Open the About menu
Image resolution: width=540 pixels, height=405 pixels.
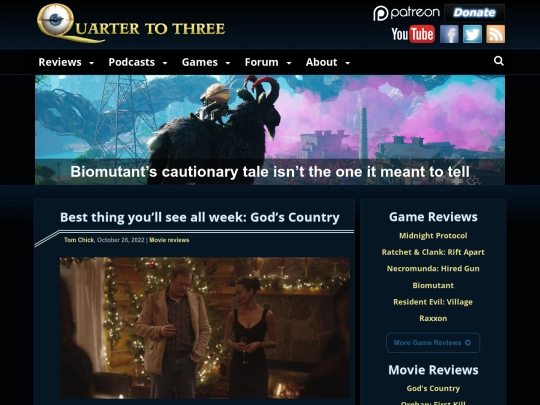[x=321, y=62]
